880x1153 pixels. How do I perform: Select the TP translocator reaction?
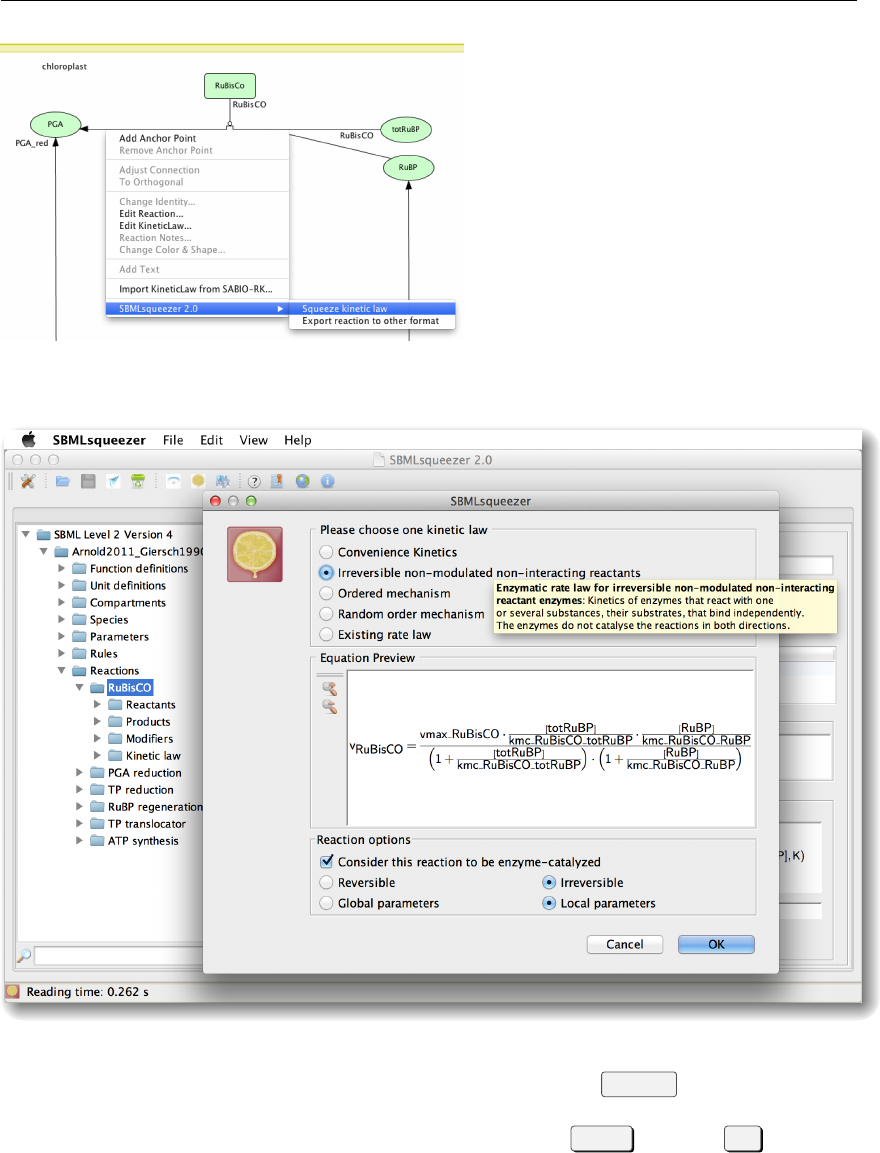(x=147, y=824)
